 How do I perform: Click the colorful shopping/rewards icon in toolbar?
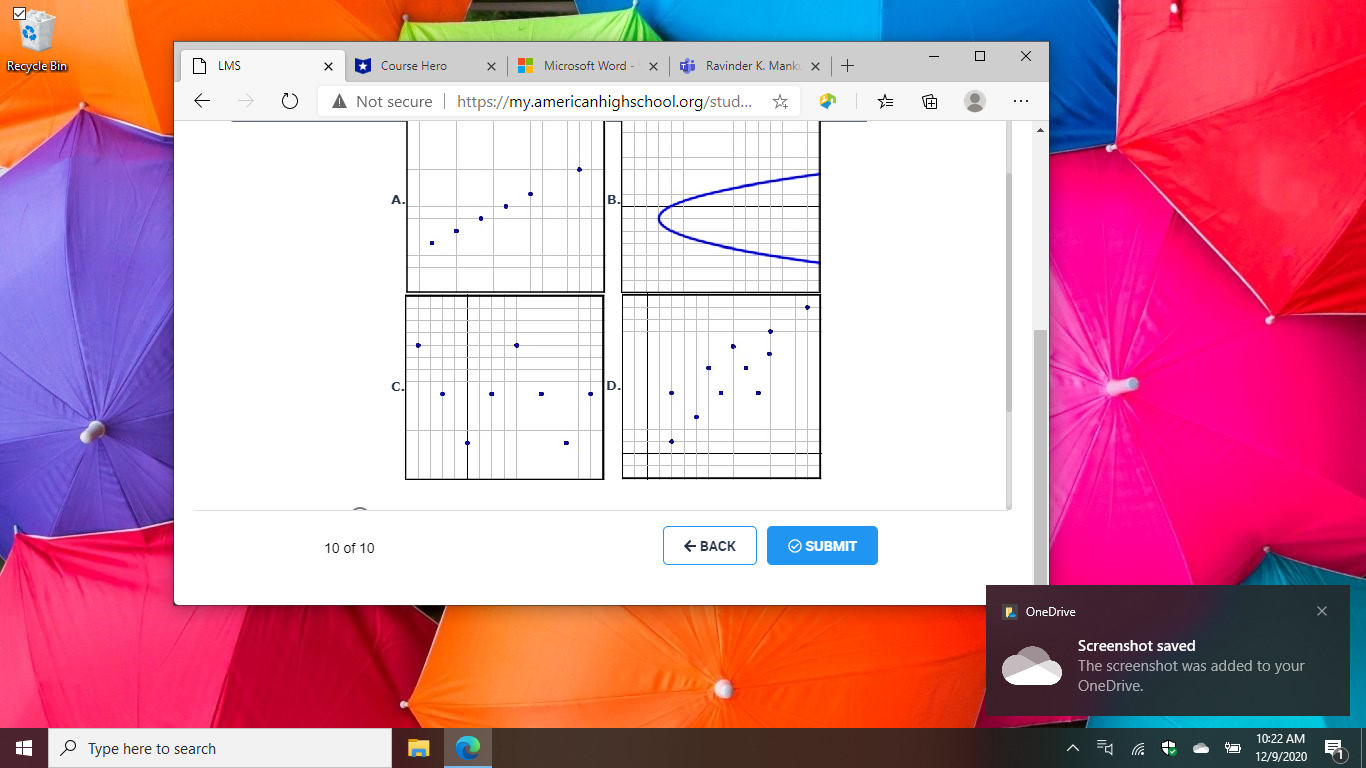[x=825, y=101]
